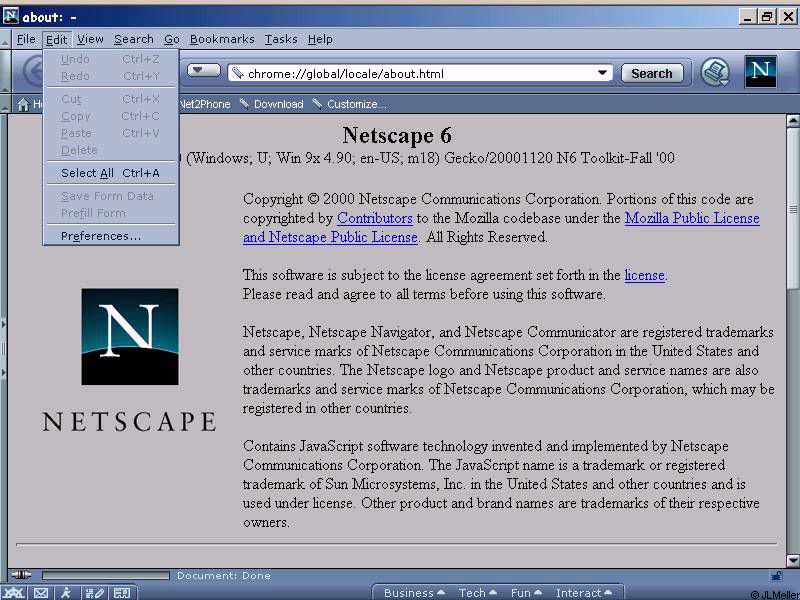The height and width of the screenshot is (600, 800).
Task: Expand the Fun menu in taskbar
Action: click(526, 593)
